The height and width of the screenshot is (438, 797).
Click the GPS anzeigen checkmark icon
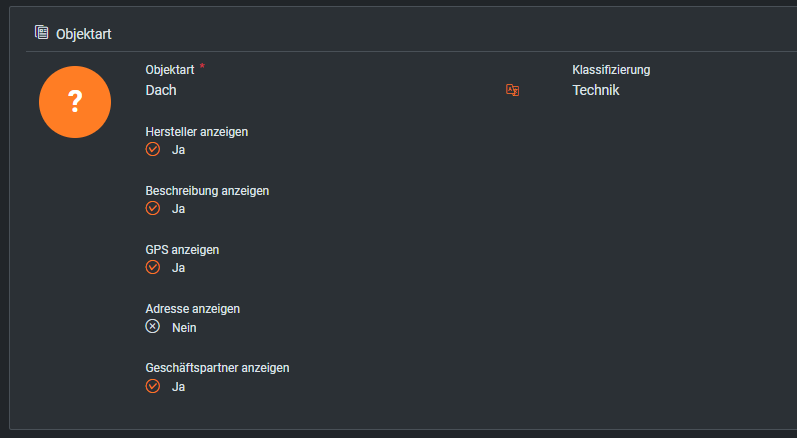click(153, 267)
